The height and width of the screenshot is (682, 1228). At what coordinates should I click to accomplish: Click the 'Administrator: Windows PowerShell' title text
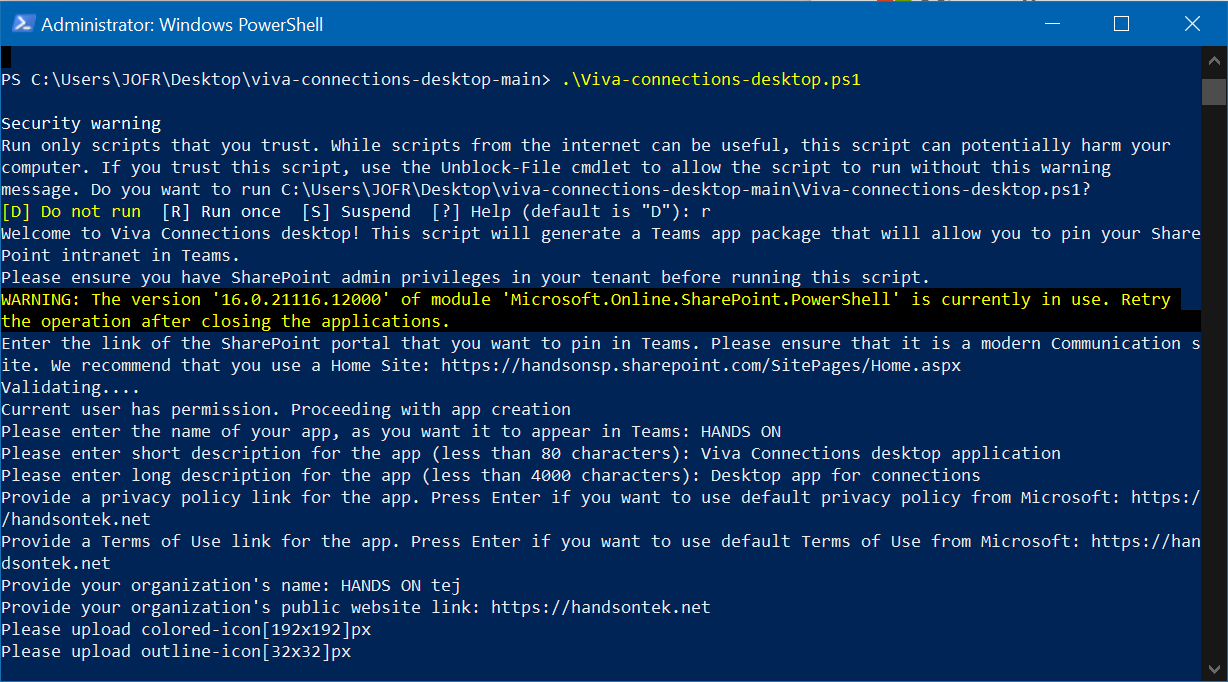(x=182, y=24)
